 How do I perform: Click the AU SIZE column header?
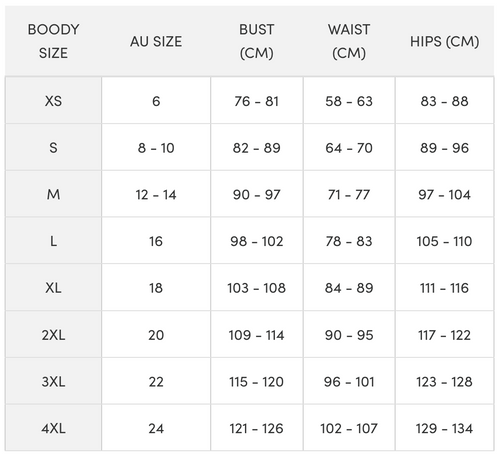pos(156,41)
